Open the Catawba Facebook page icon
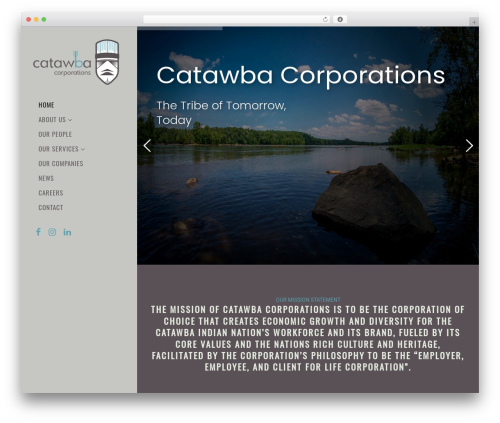Viewport: 500px width, 423px height. click(x=38, y=232)
